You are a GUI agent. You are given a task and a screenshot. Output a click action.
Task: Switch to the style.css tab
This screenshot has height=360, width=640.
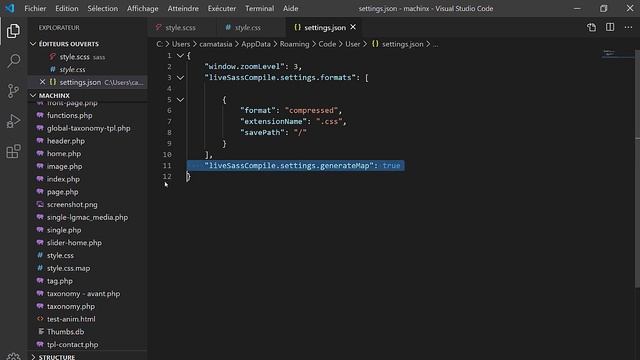248,27
